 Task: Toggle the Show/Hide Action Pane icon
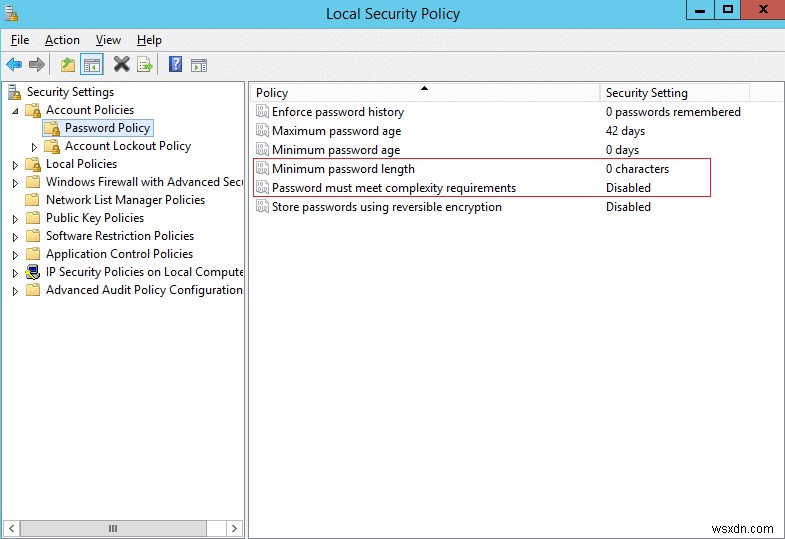(x=199, y=65)
